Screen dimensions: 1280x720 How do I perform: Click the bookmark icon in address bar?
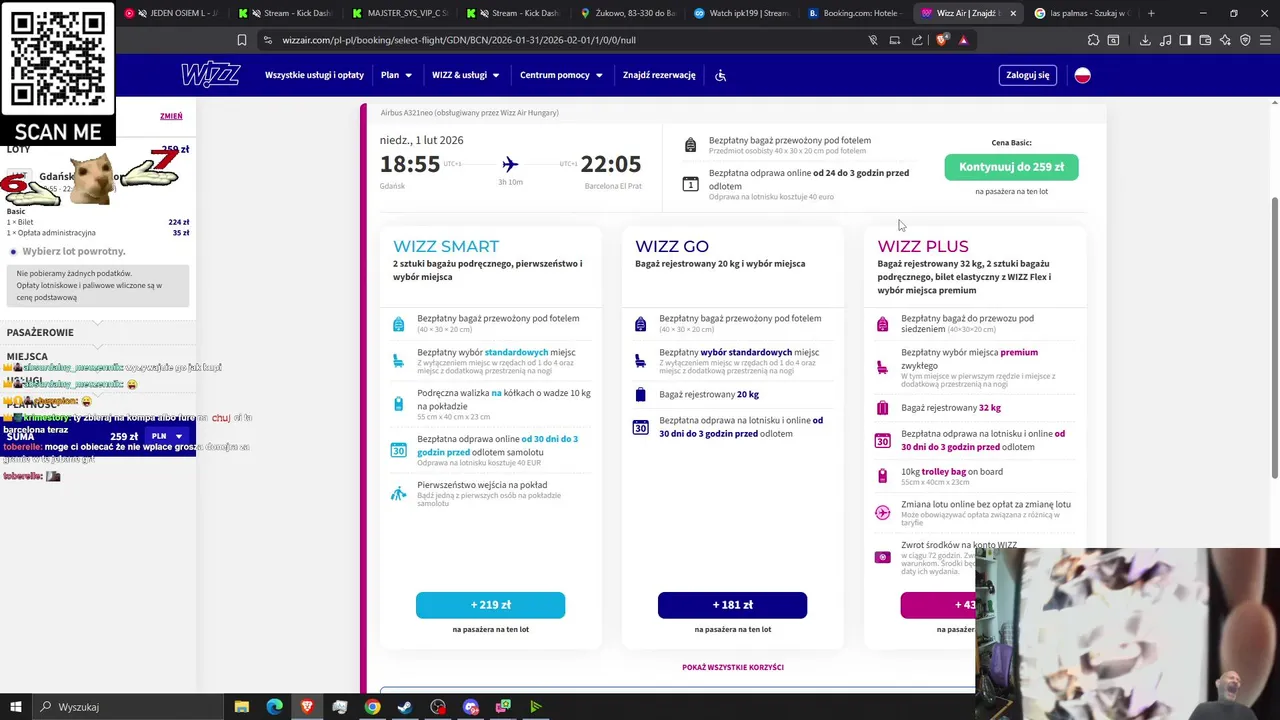[x=242, y=40]
